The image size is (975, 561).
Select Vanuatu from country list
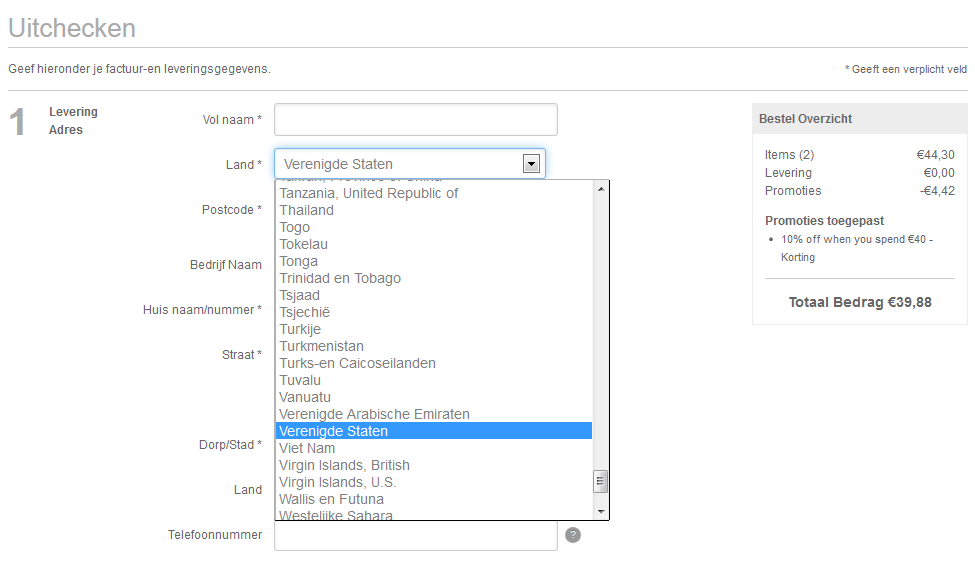tap(433, 397)
